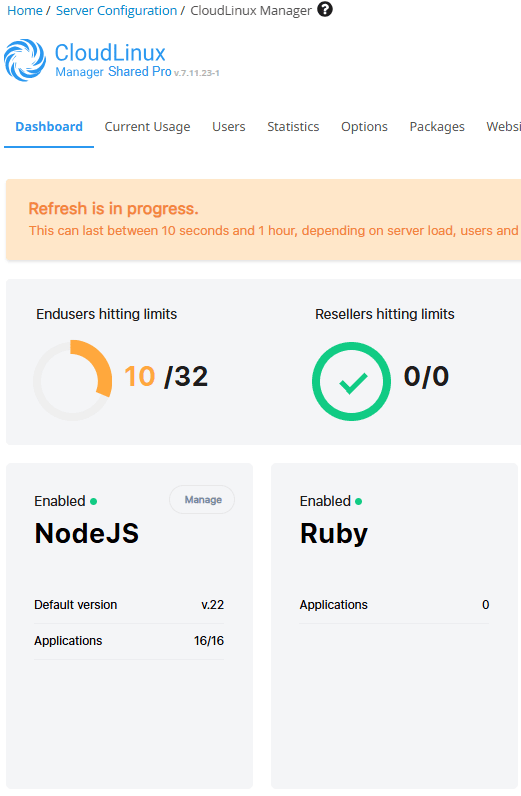The image size is (521, 796).
Task: Click the refresh duration notice text
Action: [x=274, y=230]
